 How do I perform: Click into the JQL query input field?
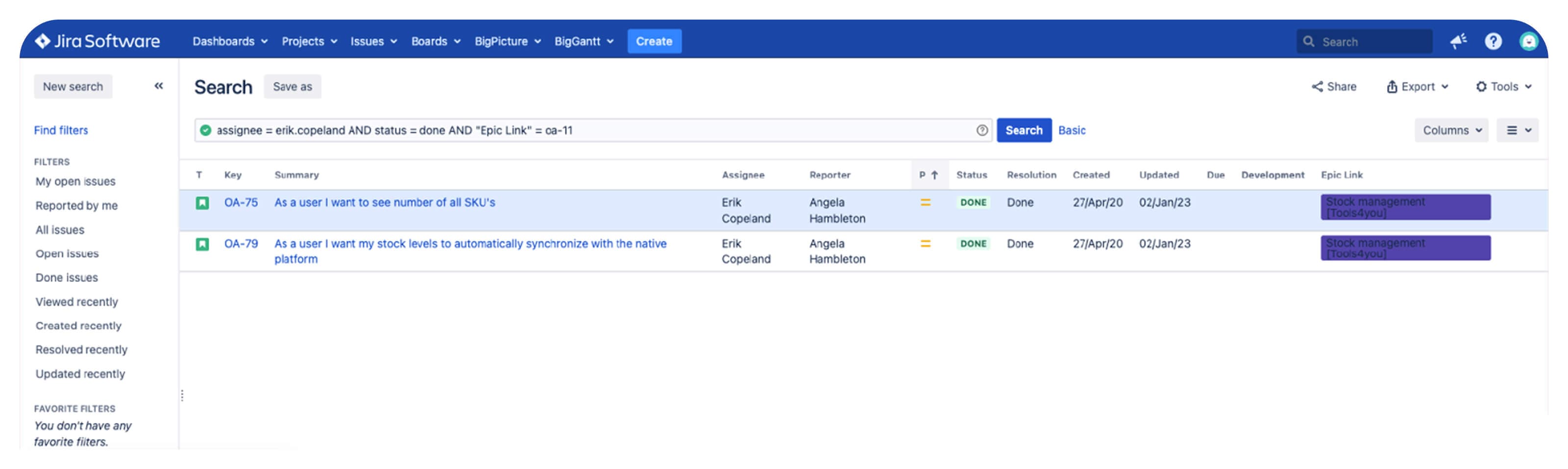pos(593,130)
